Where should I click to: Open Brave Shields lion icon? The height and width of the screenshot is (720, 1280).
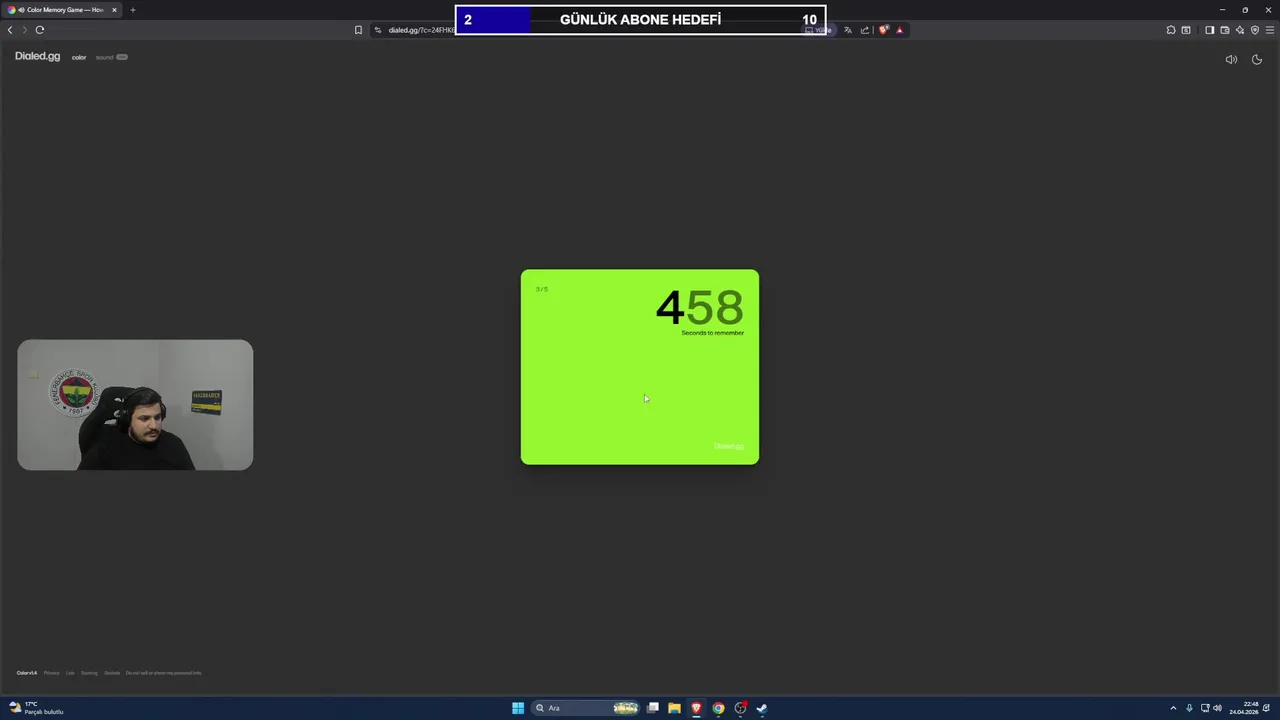coord(884,30)
